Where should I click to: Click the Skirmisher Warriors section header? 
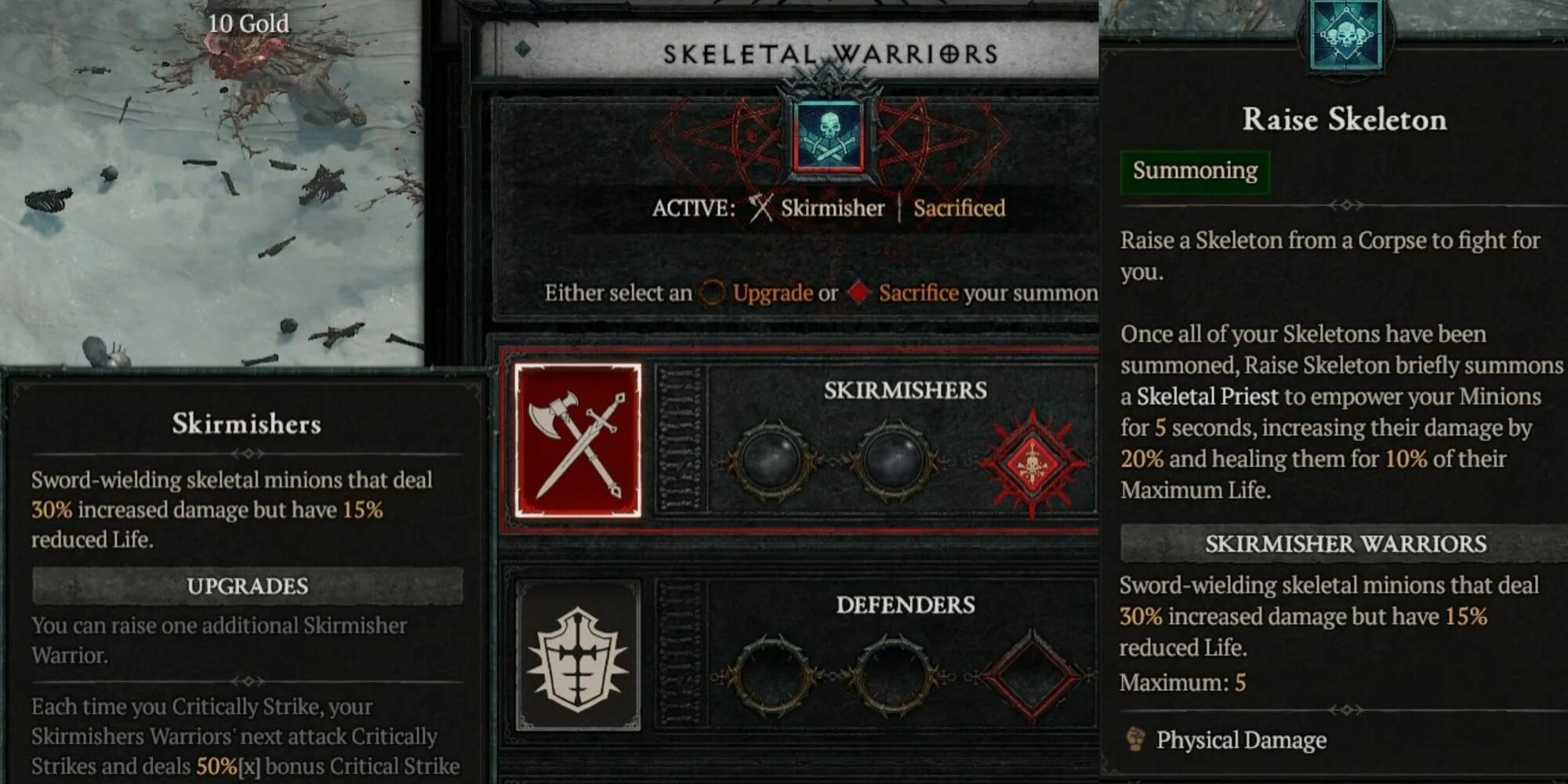coord(1344,543)
